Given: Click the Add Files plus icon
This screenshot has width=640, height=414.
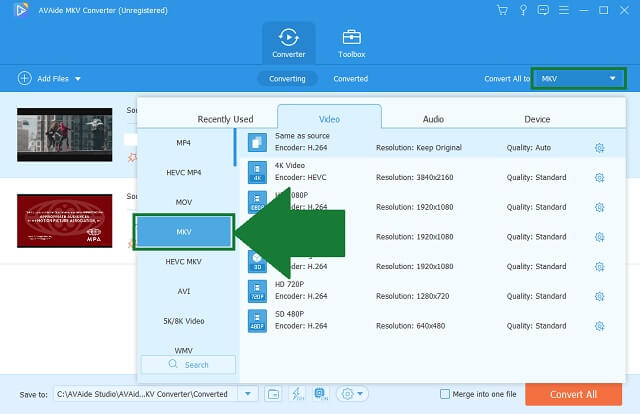Looking at the screenshot, I should click(x=24, y=78).
